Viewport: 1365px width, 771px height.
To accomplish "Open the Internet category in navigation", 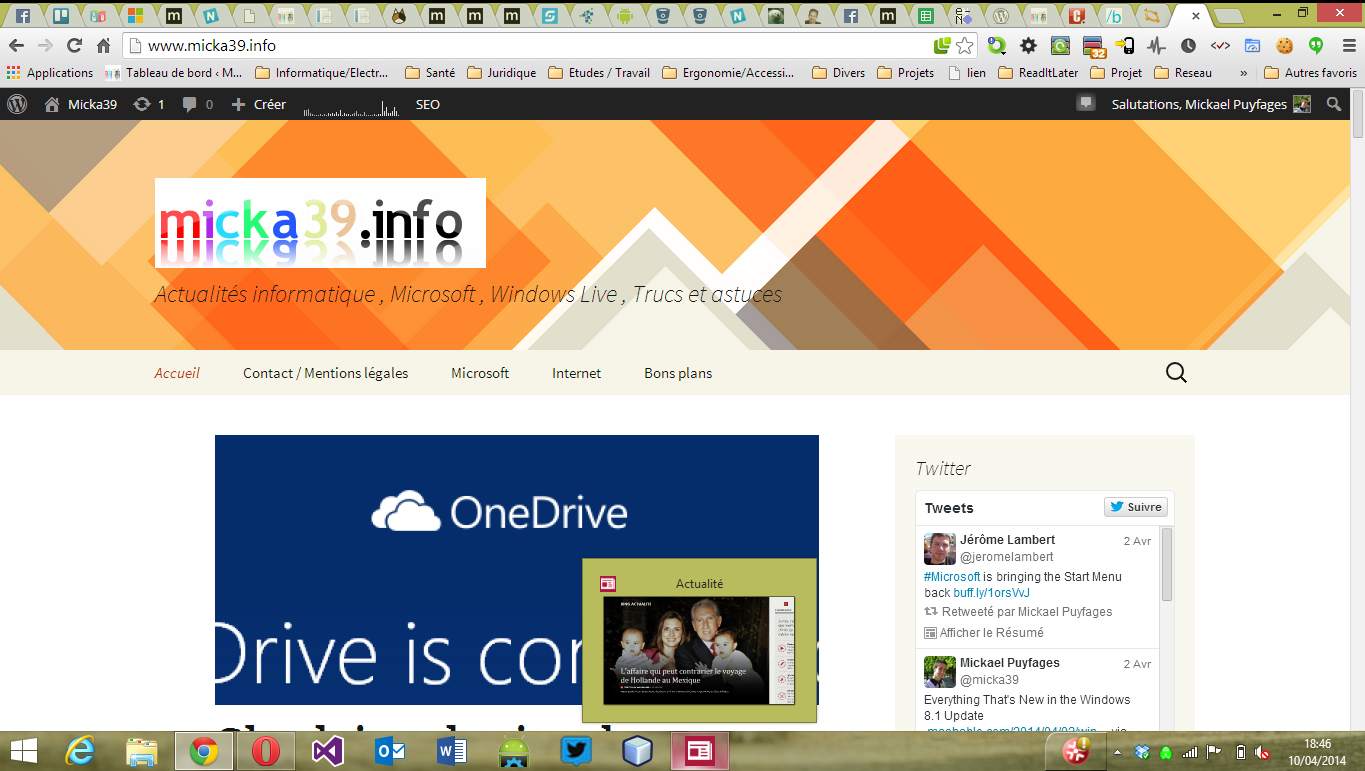I will [577, 373].
